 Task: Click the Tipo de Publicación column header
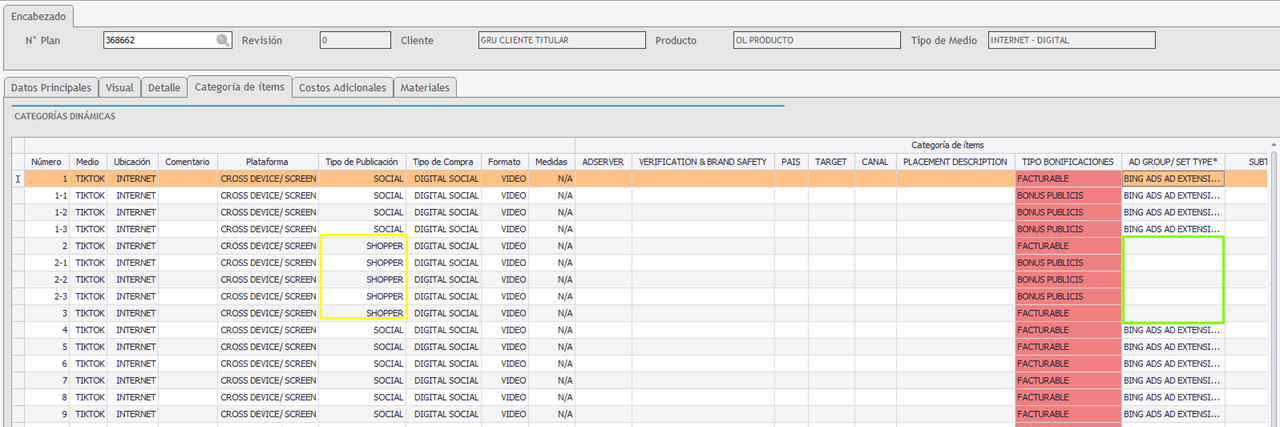tap(362, 161)
